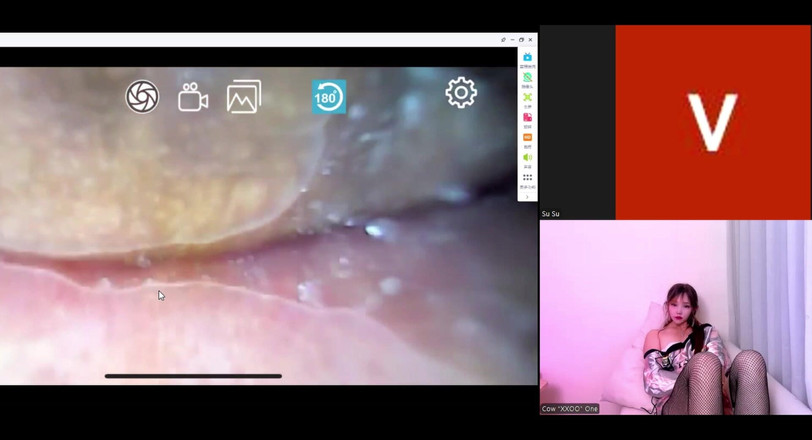This screenshot has height=440, width=812.
Task: Mute the green speaker sound icon
Action: pyautogui.click(x=527, y=157)
